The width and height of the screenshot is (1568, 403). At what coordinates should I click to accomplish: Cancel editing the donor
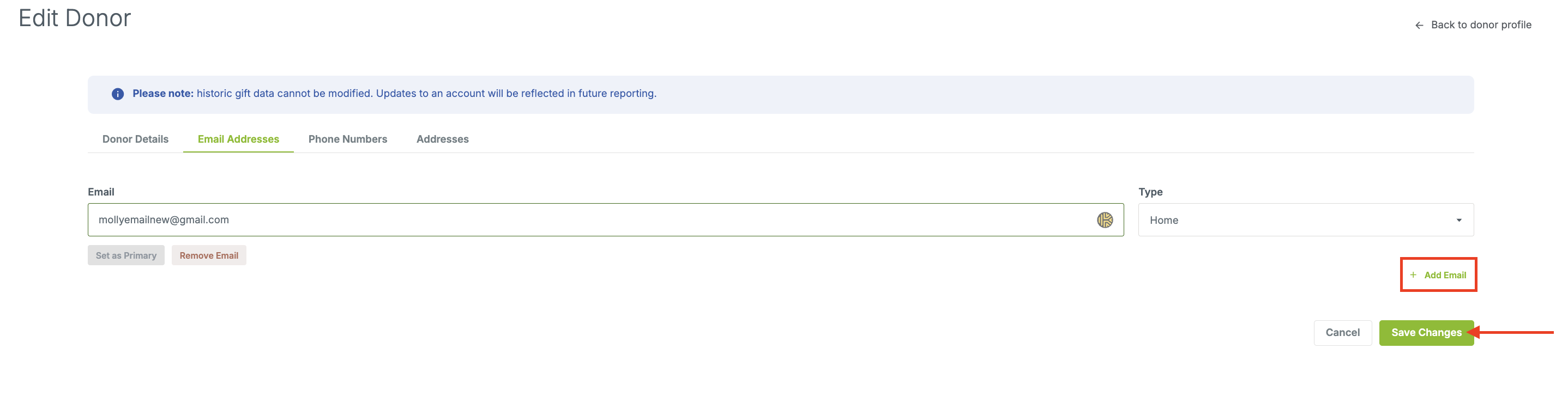click(1342, 333)
